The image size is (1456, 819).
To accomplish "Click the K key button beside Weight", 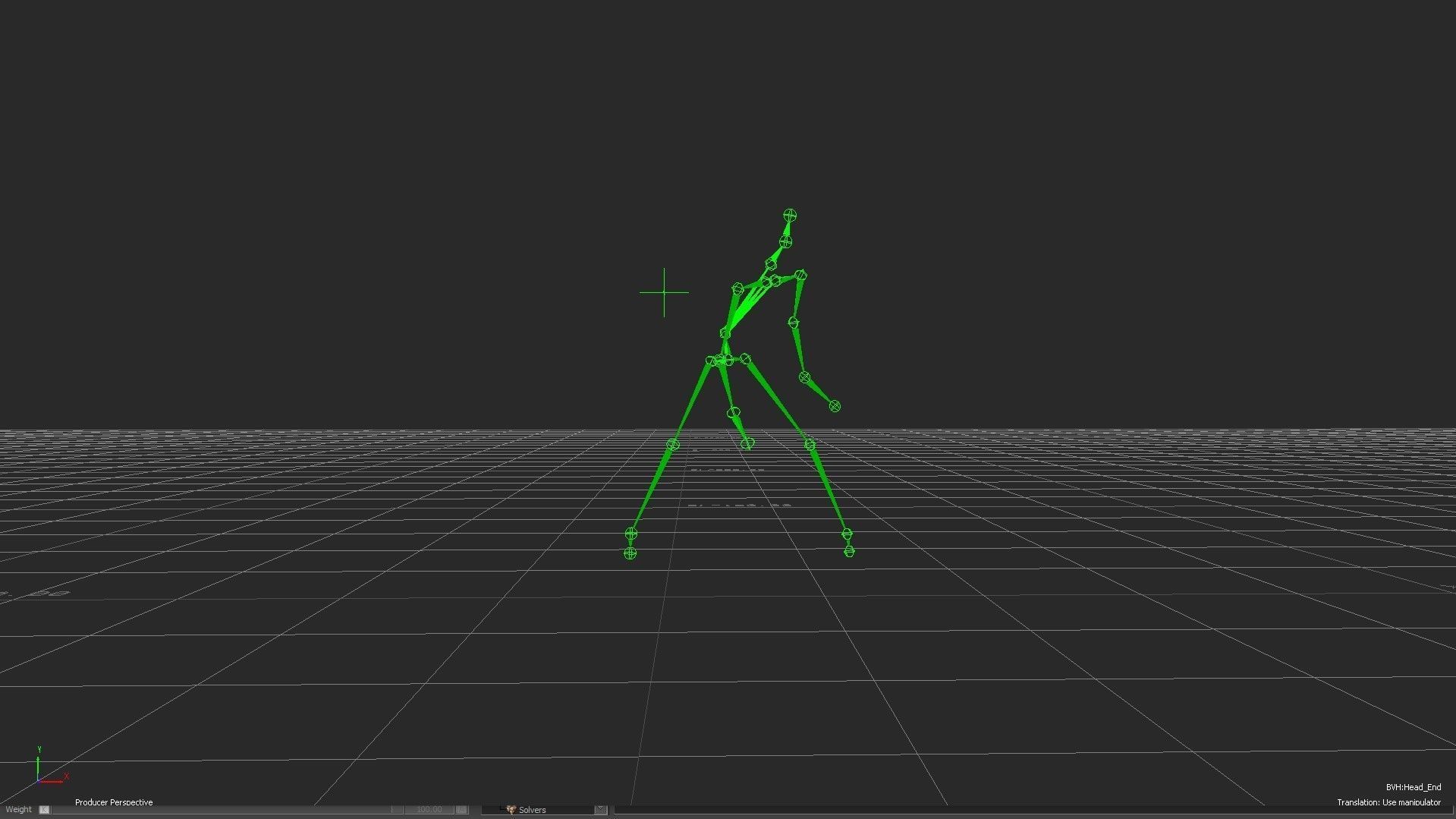I will click(44, 810).
